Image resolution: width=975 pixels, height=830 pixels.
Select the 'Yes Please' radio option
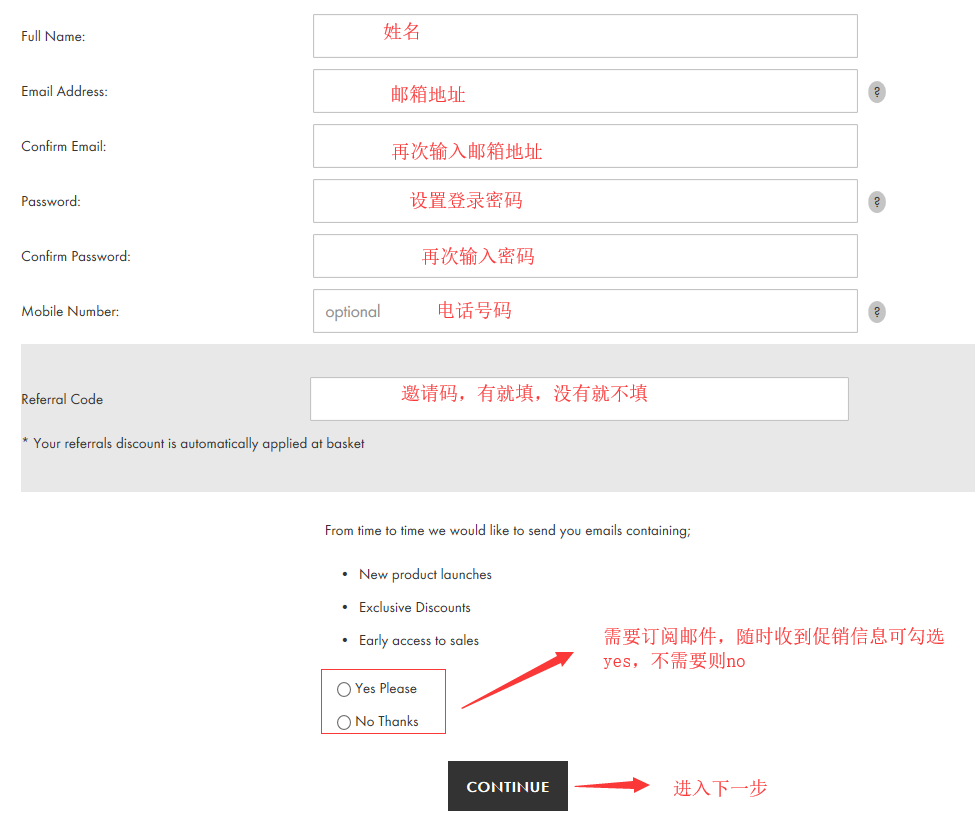tap(344, 689)
